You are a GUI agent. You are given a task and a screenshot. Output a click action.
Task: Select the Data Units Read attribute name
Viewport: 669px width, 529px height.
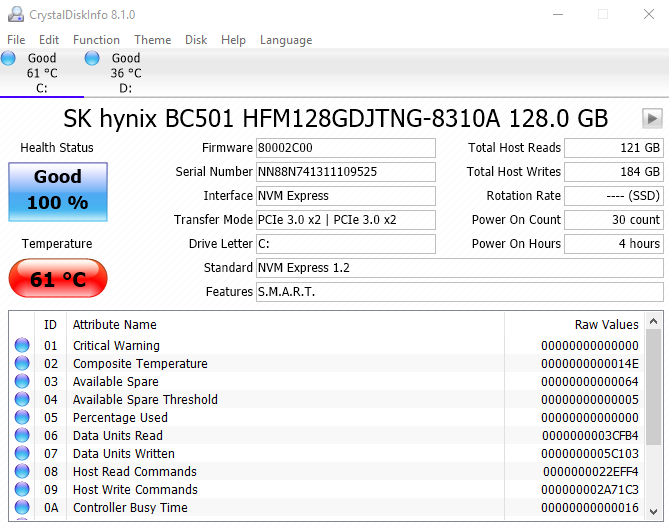point(118,436)
